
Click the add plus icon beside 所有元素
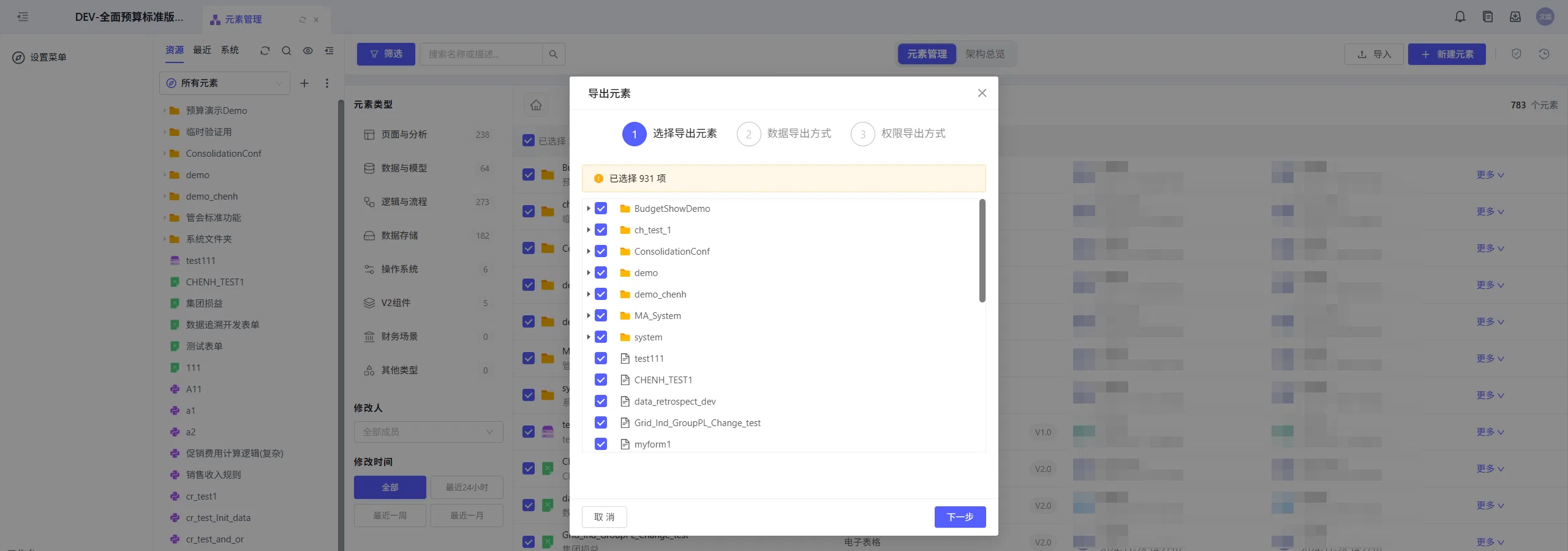[x=304, y=83]
